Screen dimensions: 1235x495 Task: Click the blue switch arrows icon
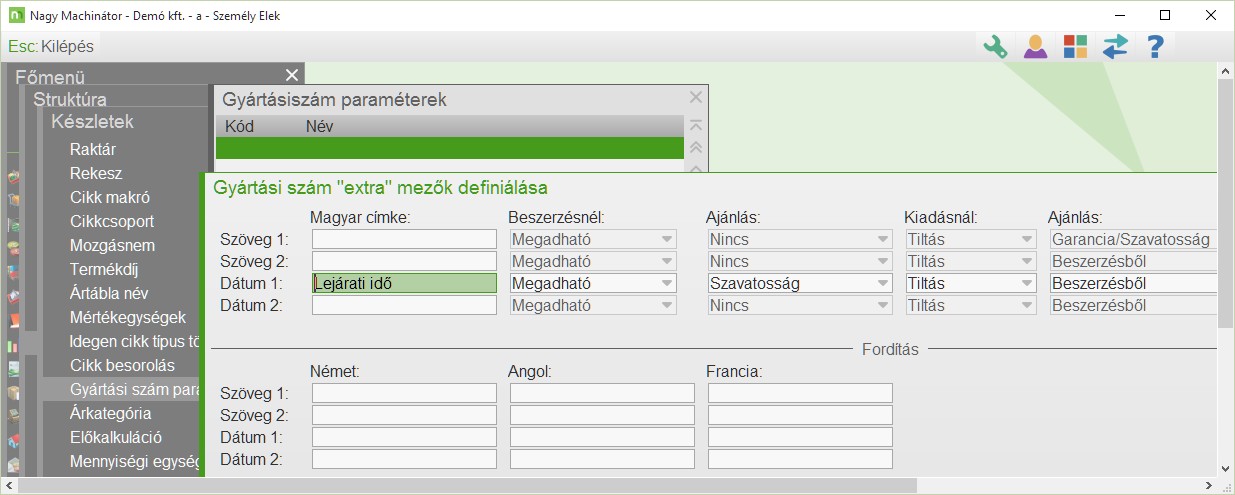(x=1115, y=46)
